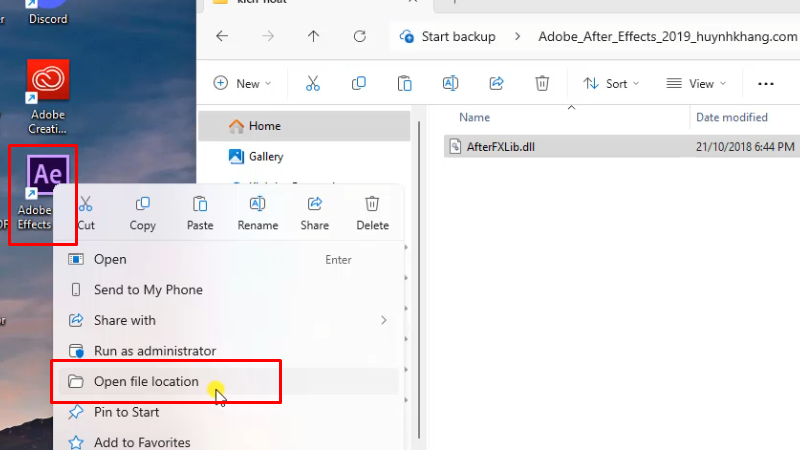Open the See more options menu
The height and width of the screenshot is (450, 800).
coord(766,84)
